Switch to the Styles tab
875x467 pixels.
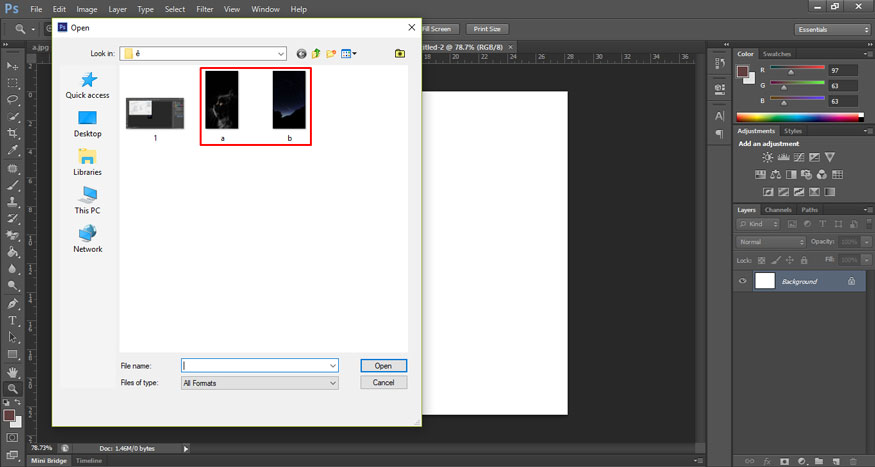pyautogui.click(x=792, y=131)
